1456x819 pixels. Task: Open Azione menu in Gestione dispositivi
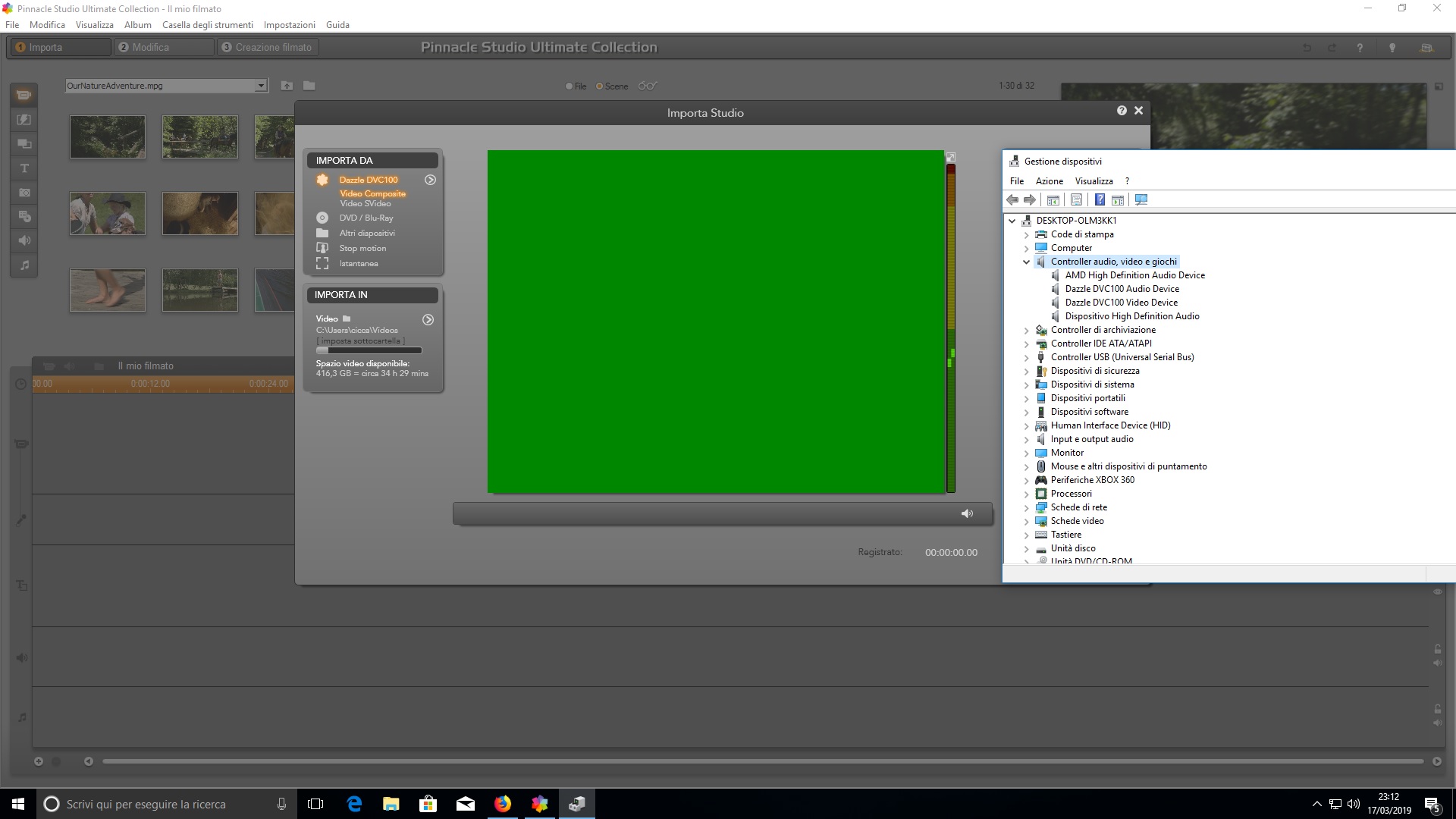(1050, 181)
